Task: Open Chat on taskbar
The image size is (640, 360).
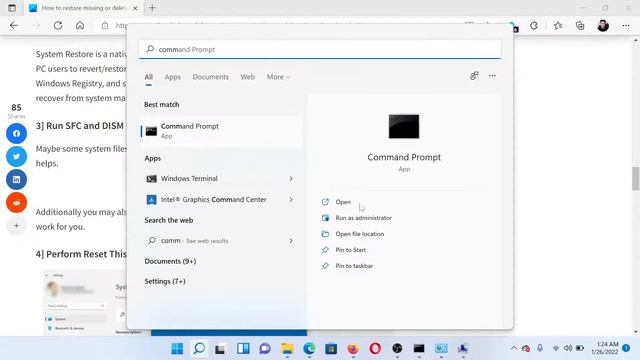Action: [x=265, y=349]
